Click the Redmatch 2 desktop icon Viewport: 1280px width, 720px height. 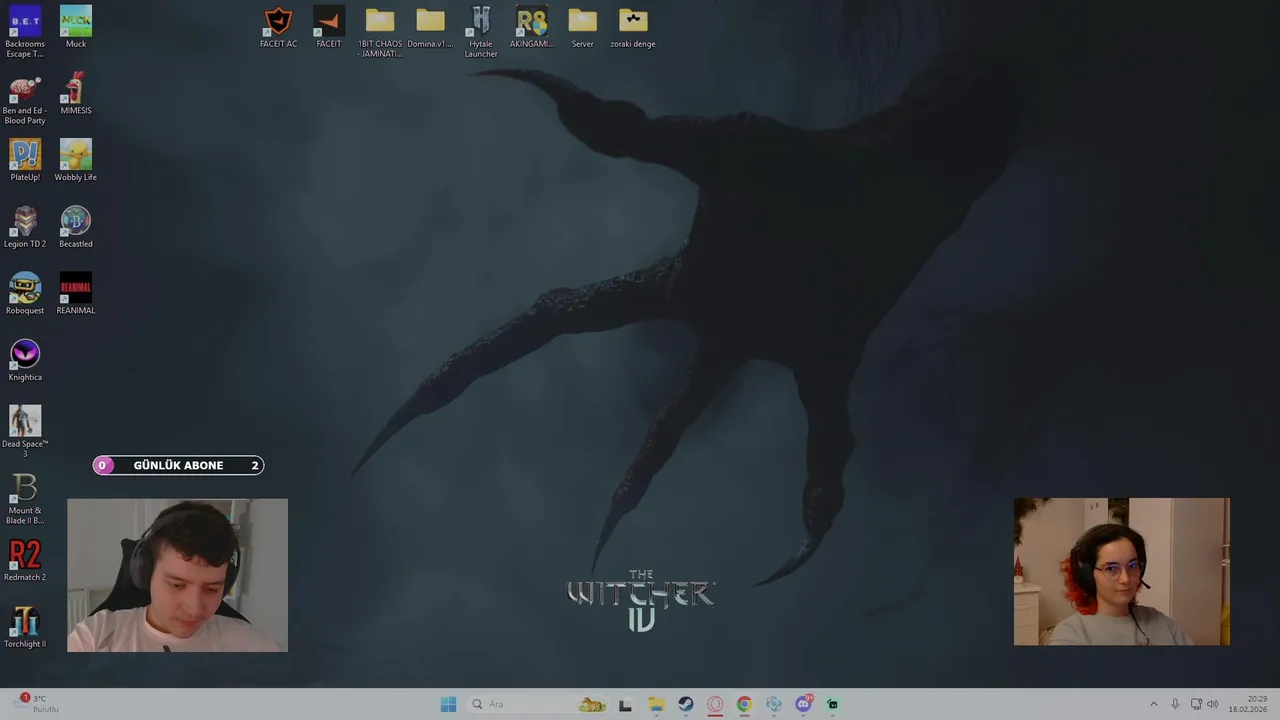tap(25, 560)
